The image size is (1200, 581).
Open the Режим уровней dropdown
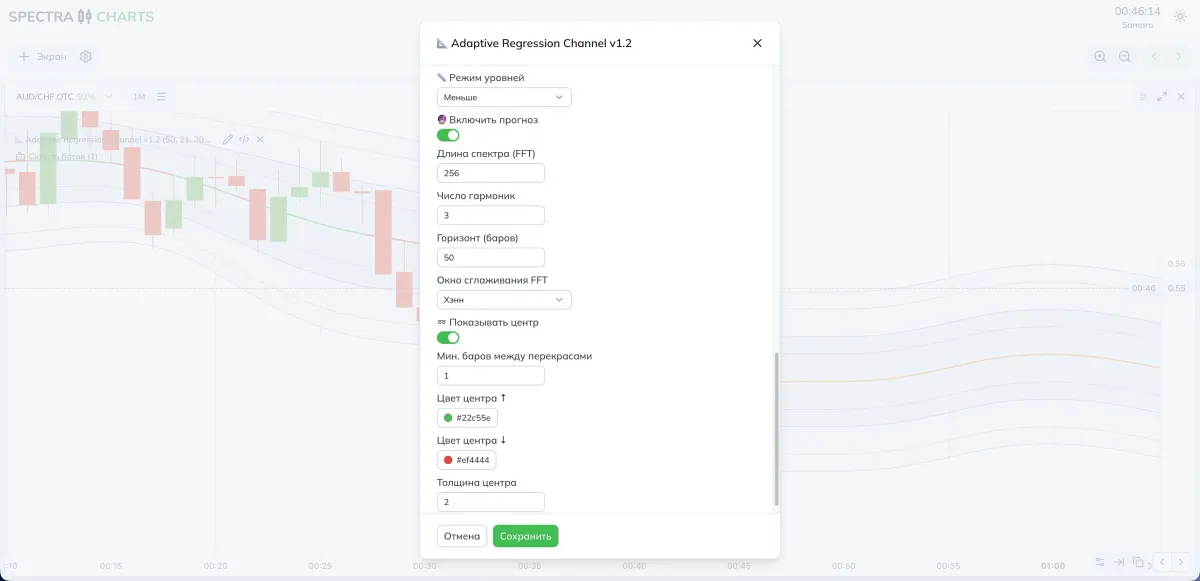[504, 97]
